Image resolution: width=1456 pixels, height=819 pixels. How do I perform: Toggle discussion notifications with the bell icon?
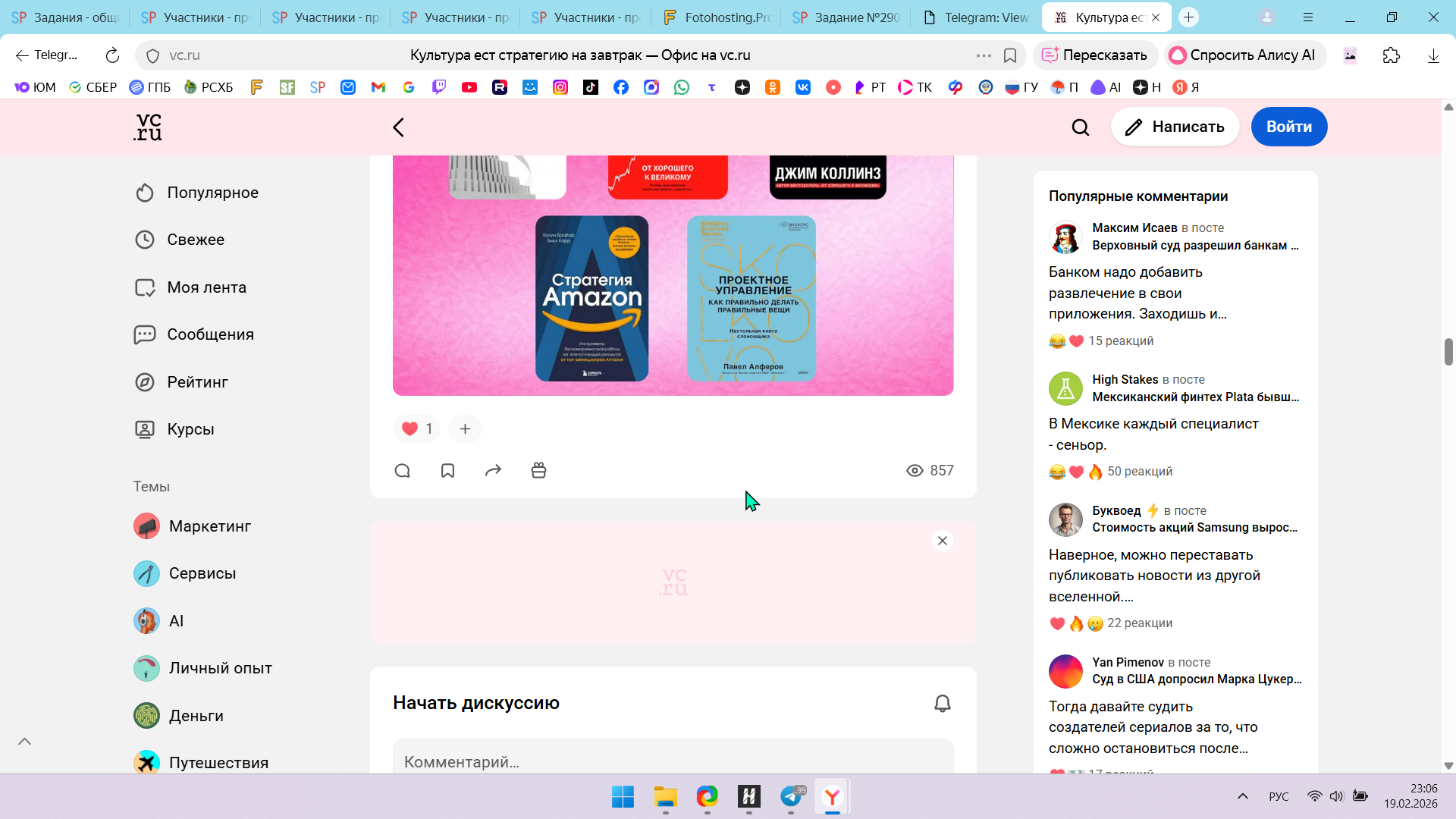(942, 704)
